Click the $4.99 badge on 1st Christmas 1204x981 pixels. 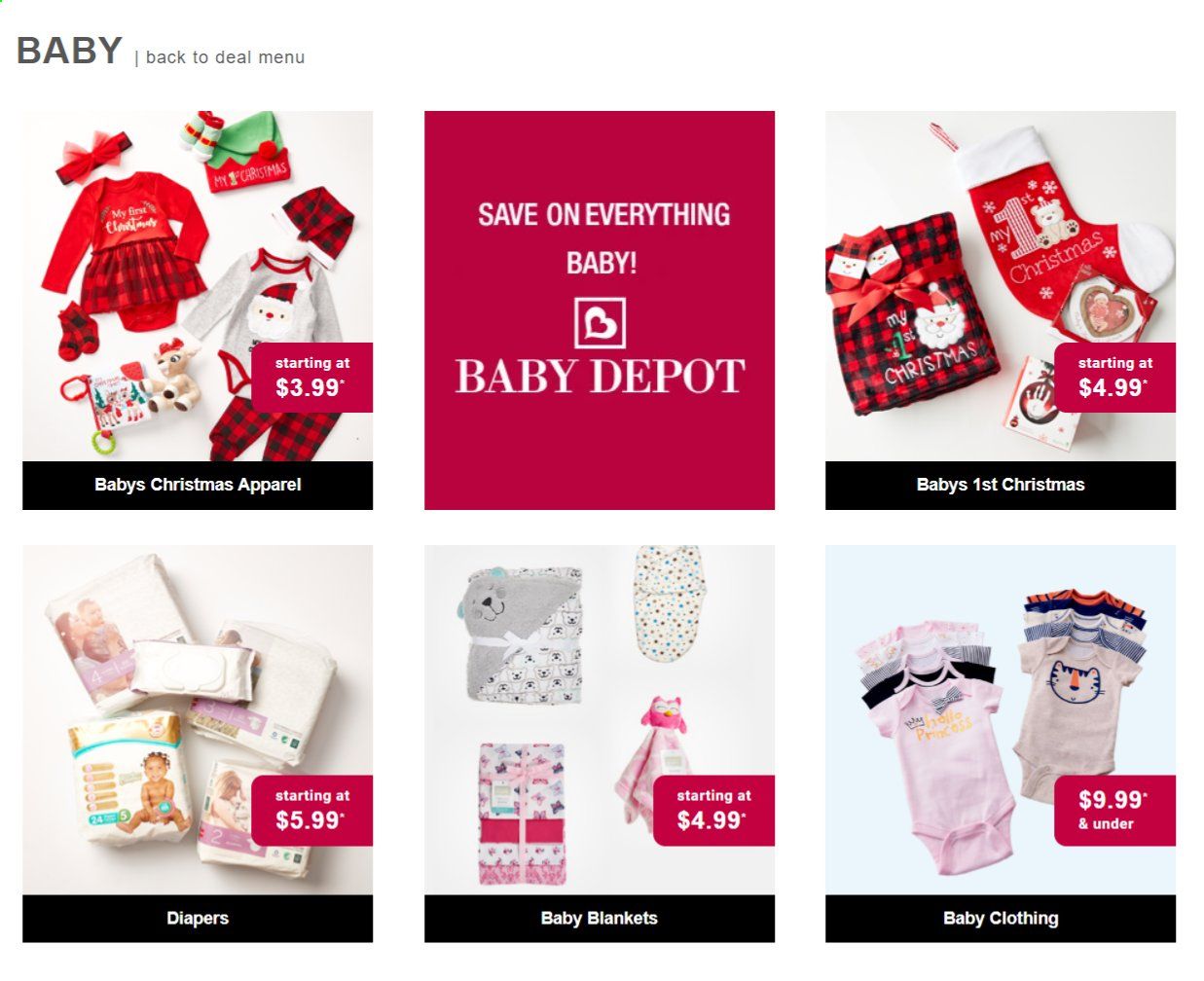pyautogui.click(x=1115, y=378)
